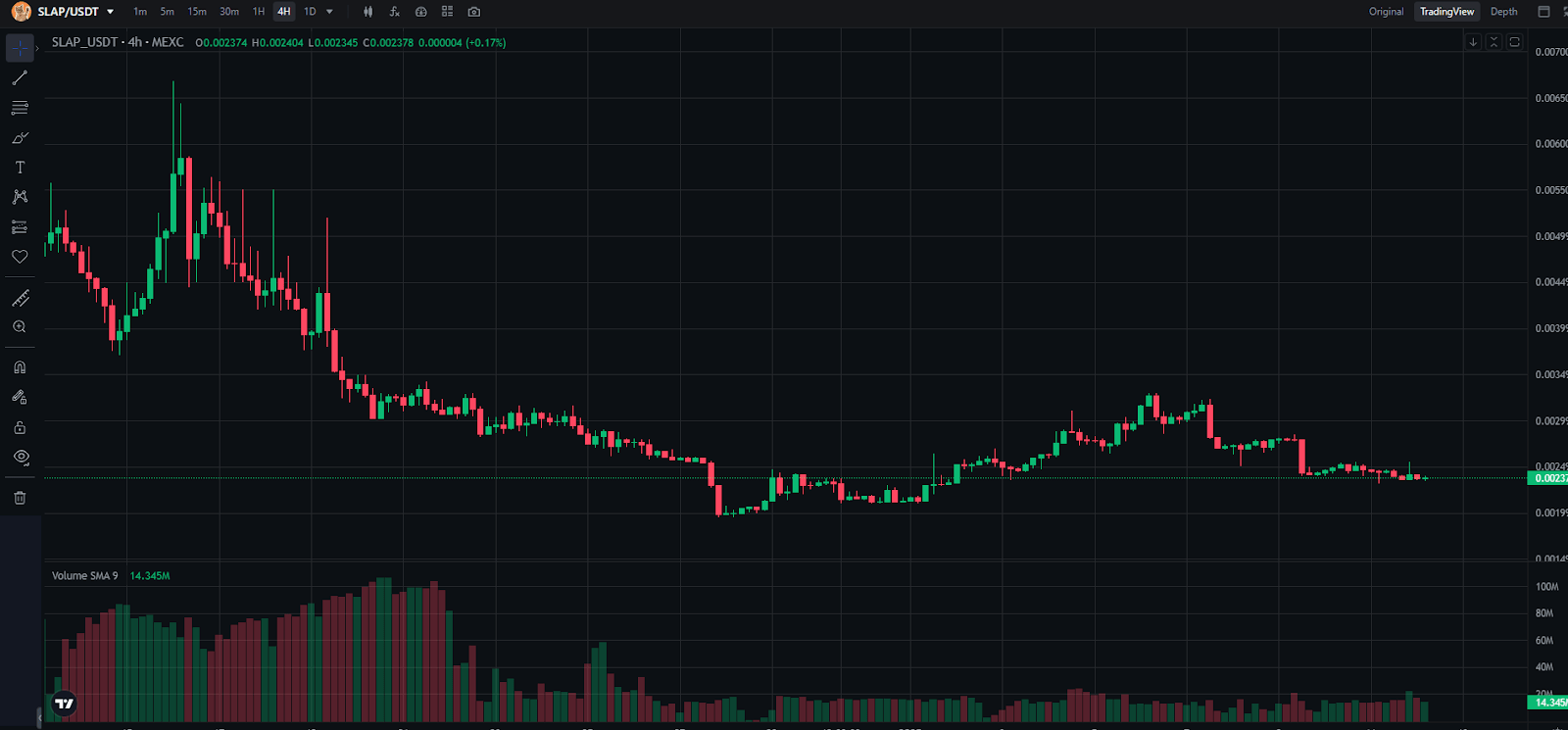
Task: Enable magnet mode in the sidebar
Action: [x=20, y=366]
